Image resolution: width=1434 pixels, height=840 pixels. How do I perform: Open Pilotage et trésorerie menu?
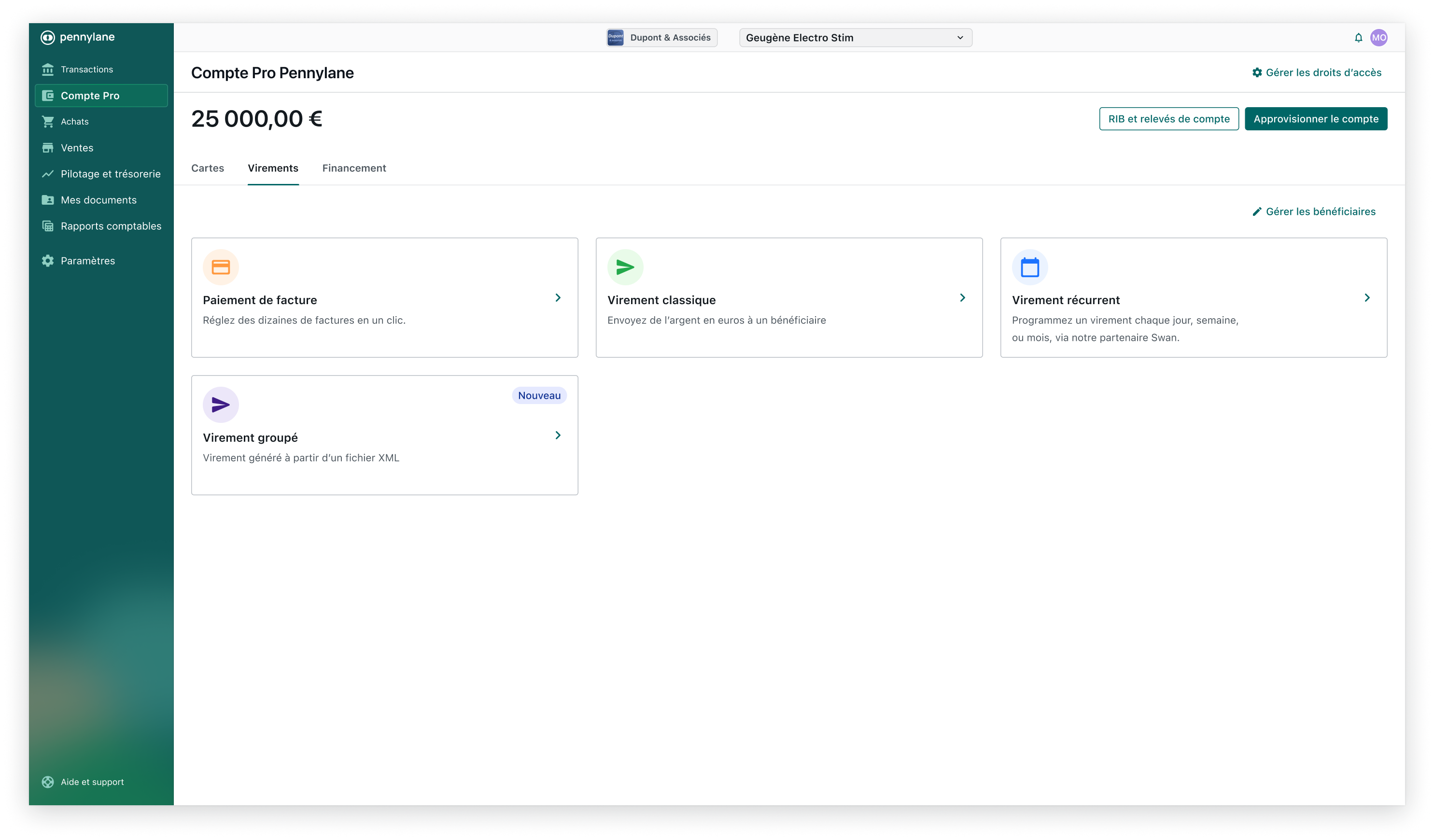101,174
